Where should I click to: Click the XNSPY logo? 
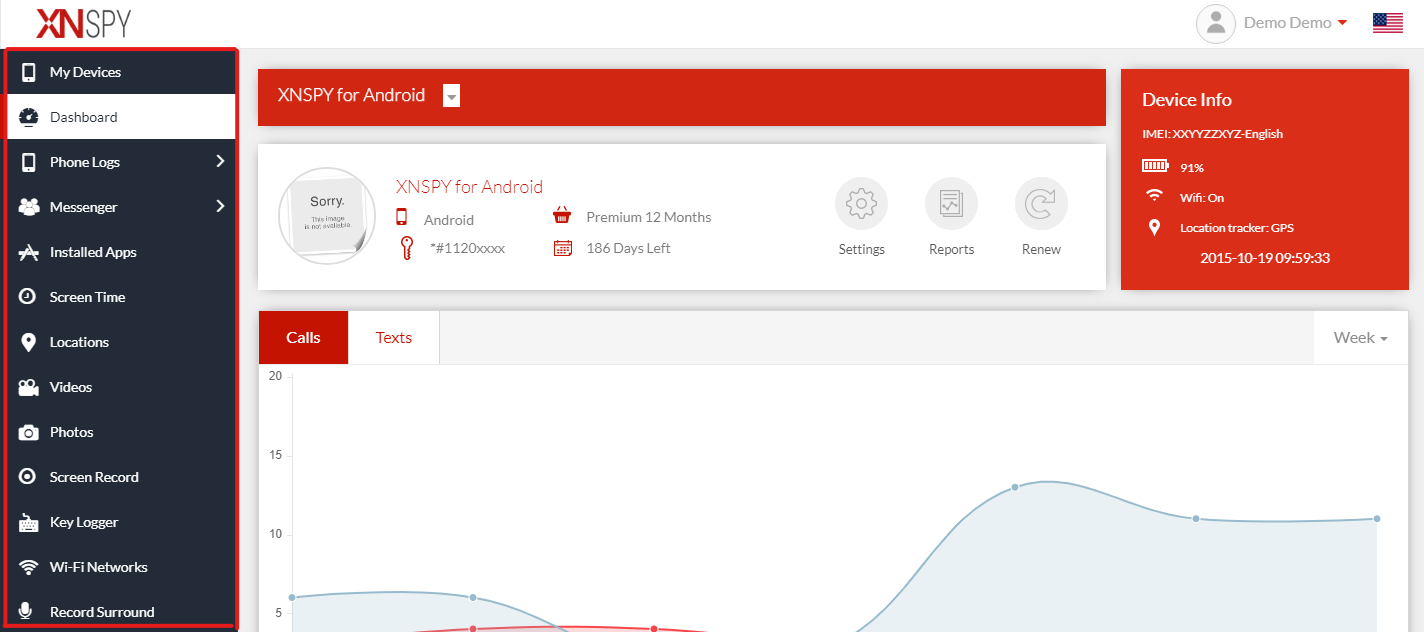(x=83, y=23)
